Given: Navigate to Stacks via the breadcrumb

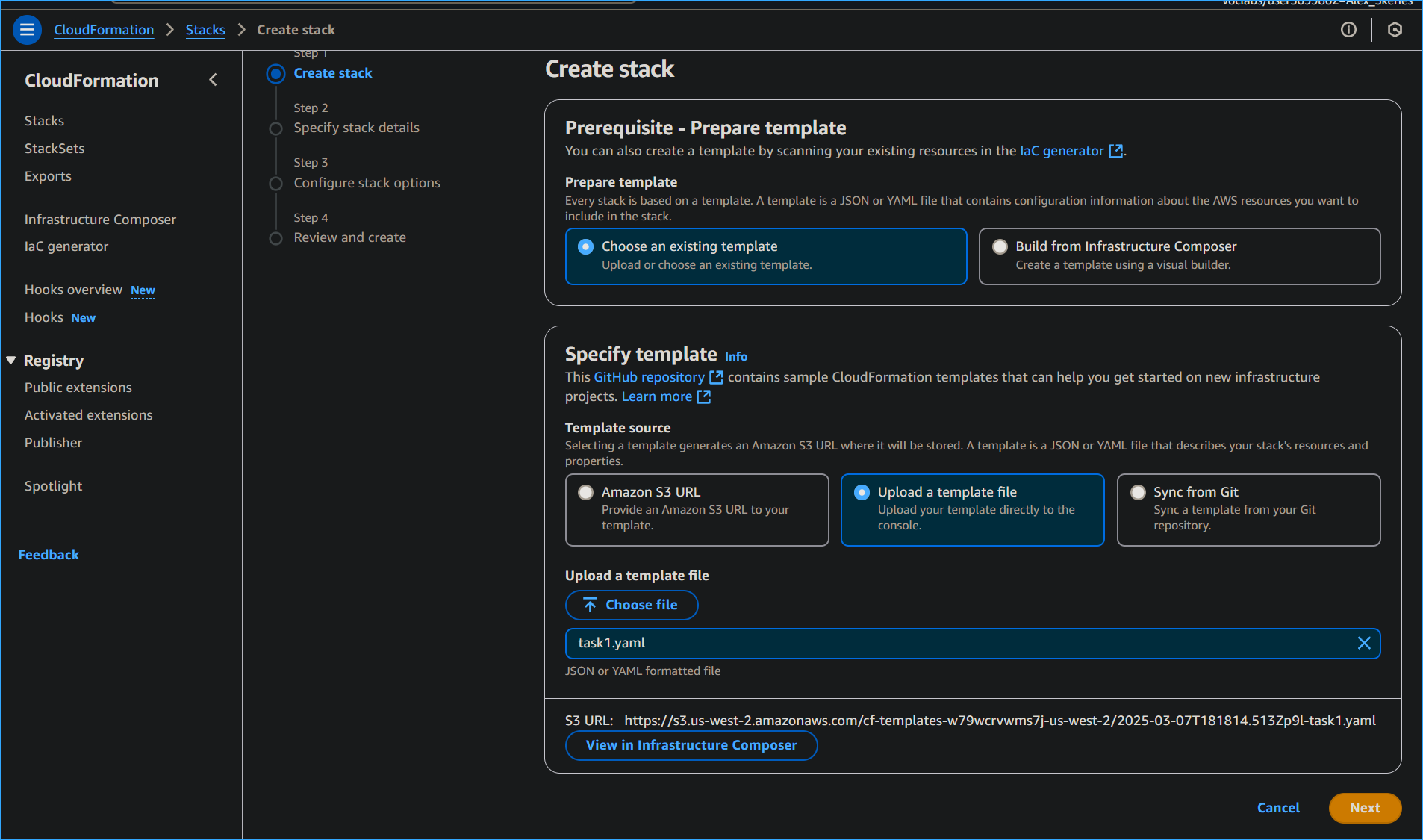Looking at the screenshot, I should coord(205,29).
